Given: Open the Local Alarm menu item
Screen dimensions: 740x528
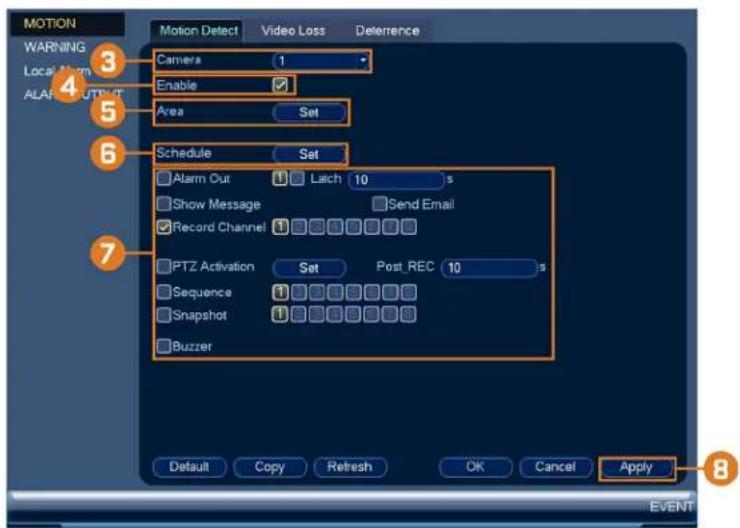Looking at the screenshot, I should (x=57, y=71).
